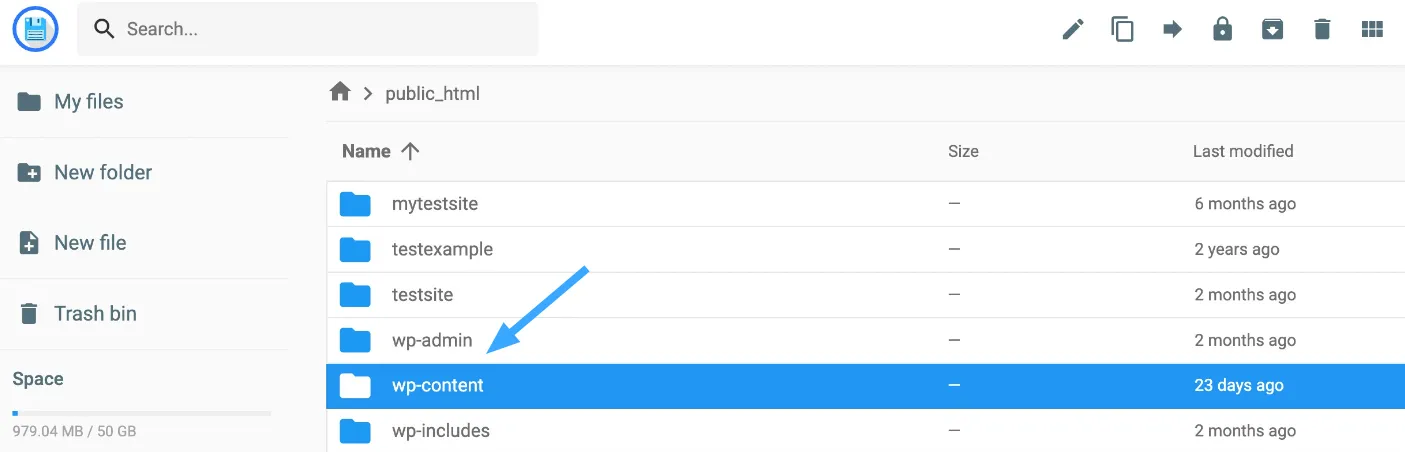The width and height of the screenshot is (1405, 452).
Task: Click public_html in the breadcrumb
Action: click(x=433, y=93)
